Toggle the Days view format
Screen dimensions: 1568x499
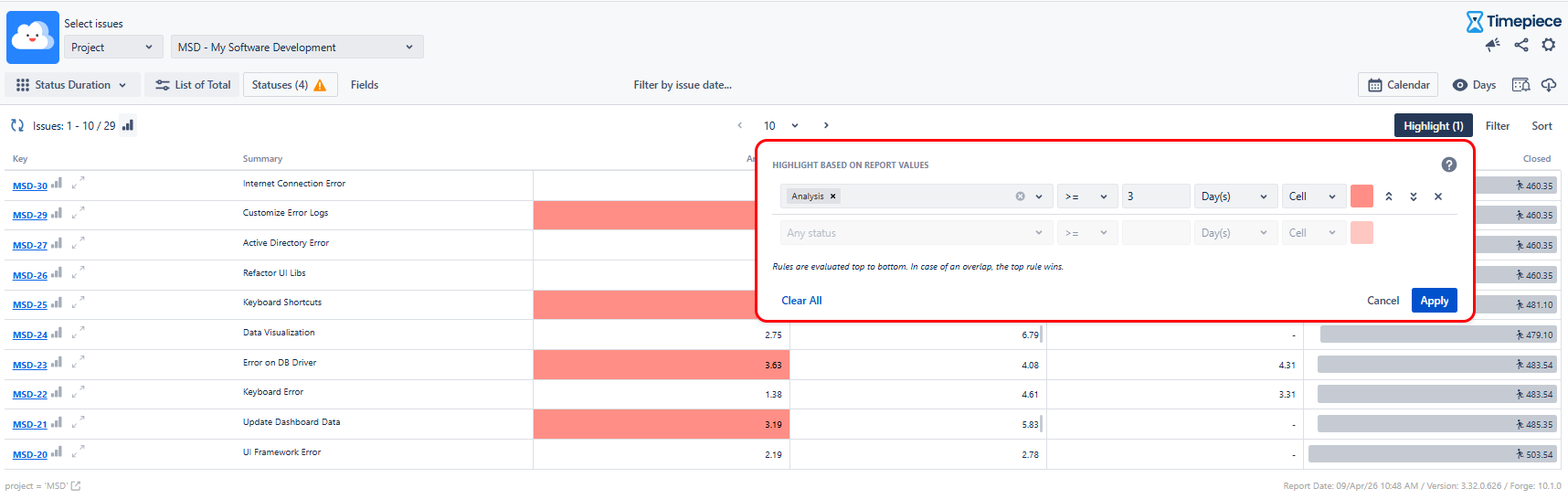1474,85
